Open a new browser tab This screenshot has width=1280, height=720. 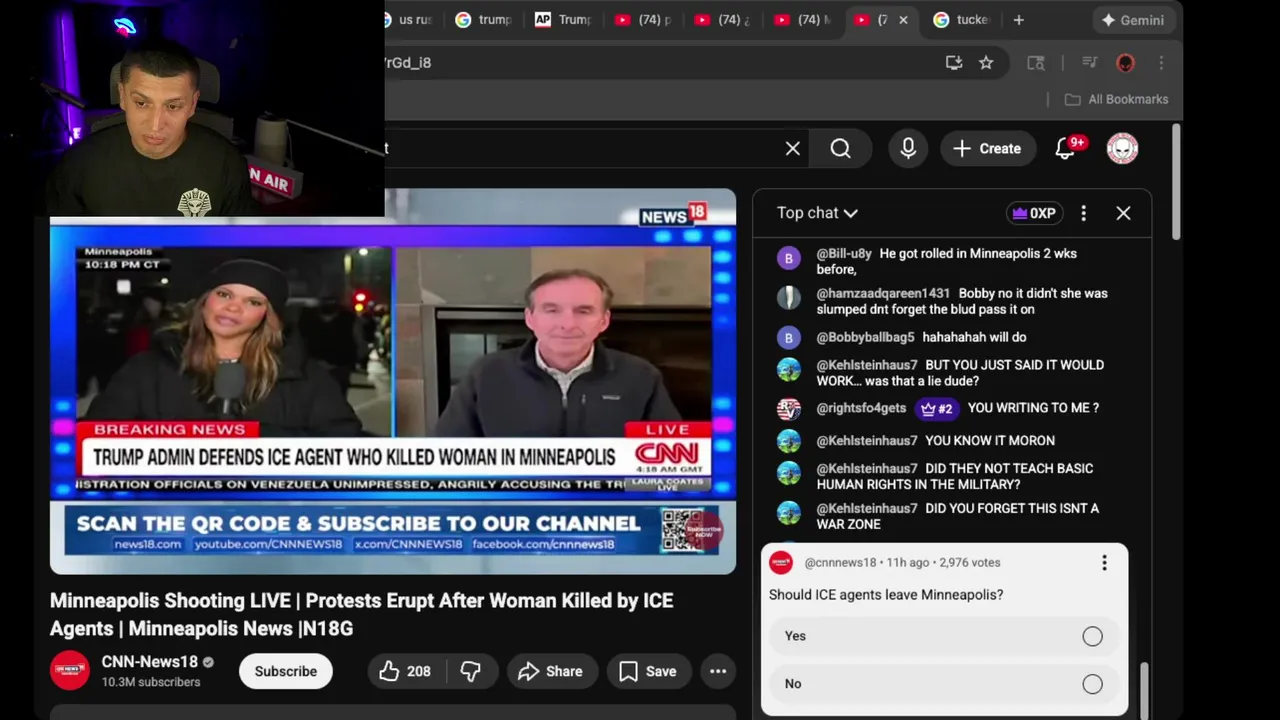1018,20
